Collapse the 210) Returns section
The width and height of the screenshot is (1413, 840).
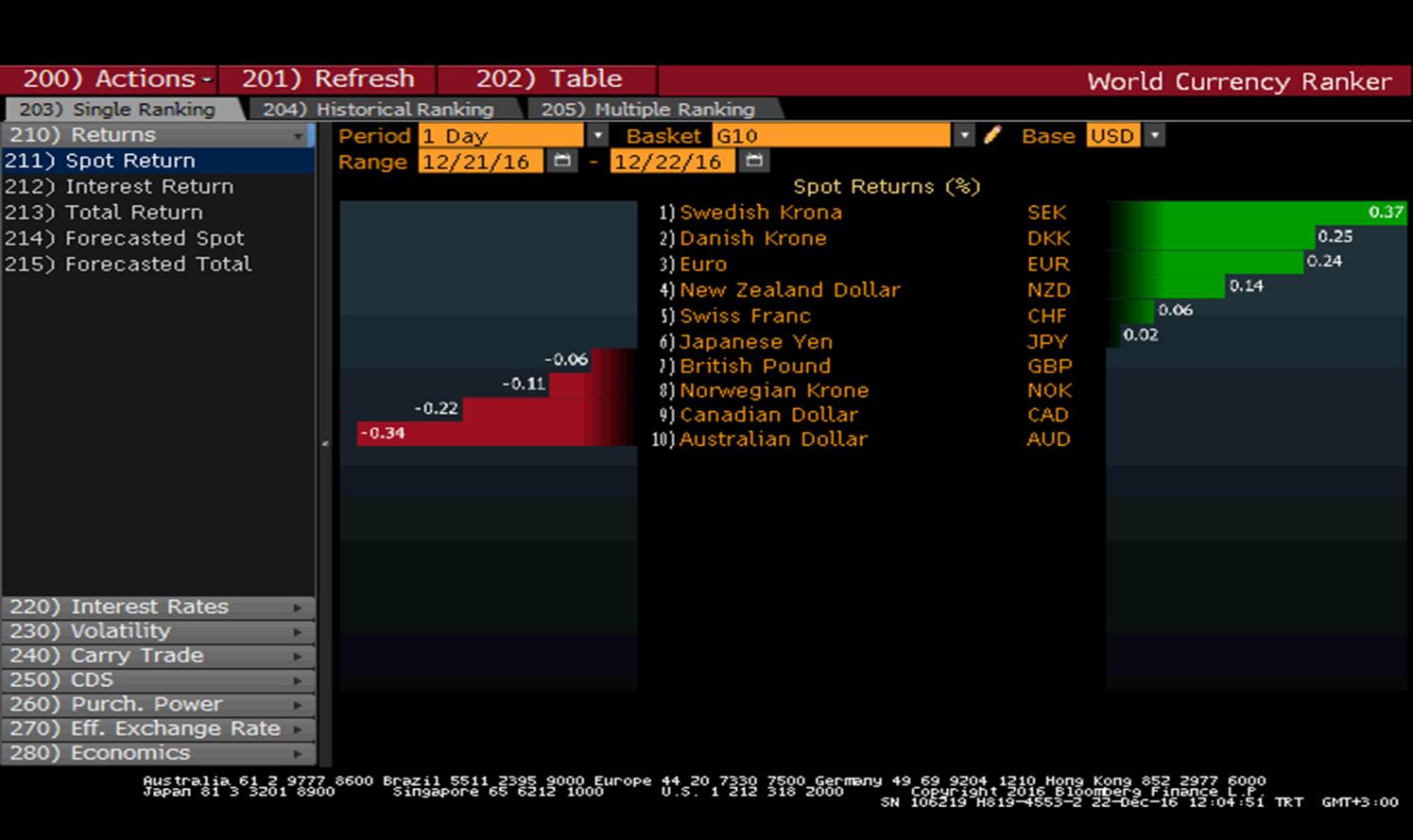click(157, 135)
